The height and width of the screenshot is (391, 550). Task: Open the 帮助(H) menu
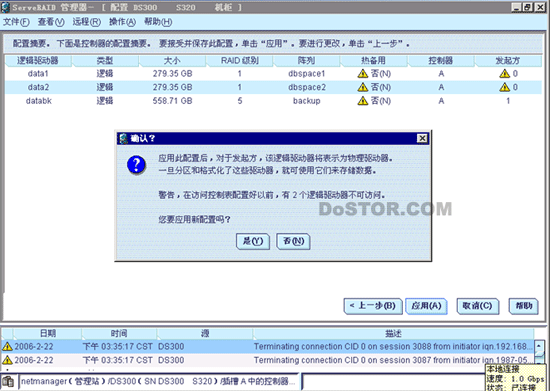[158, 22]
